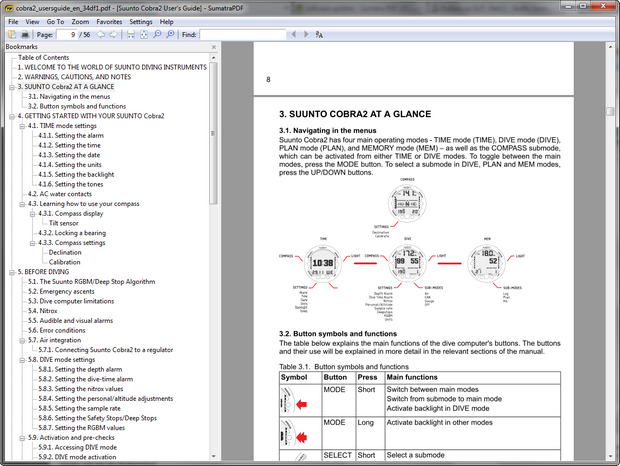Collapse 5.7. Air integration node

click(x=22, y=340)
